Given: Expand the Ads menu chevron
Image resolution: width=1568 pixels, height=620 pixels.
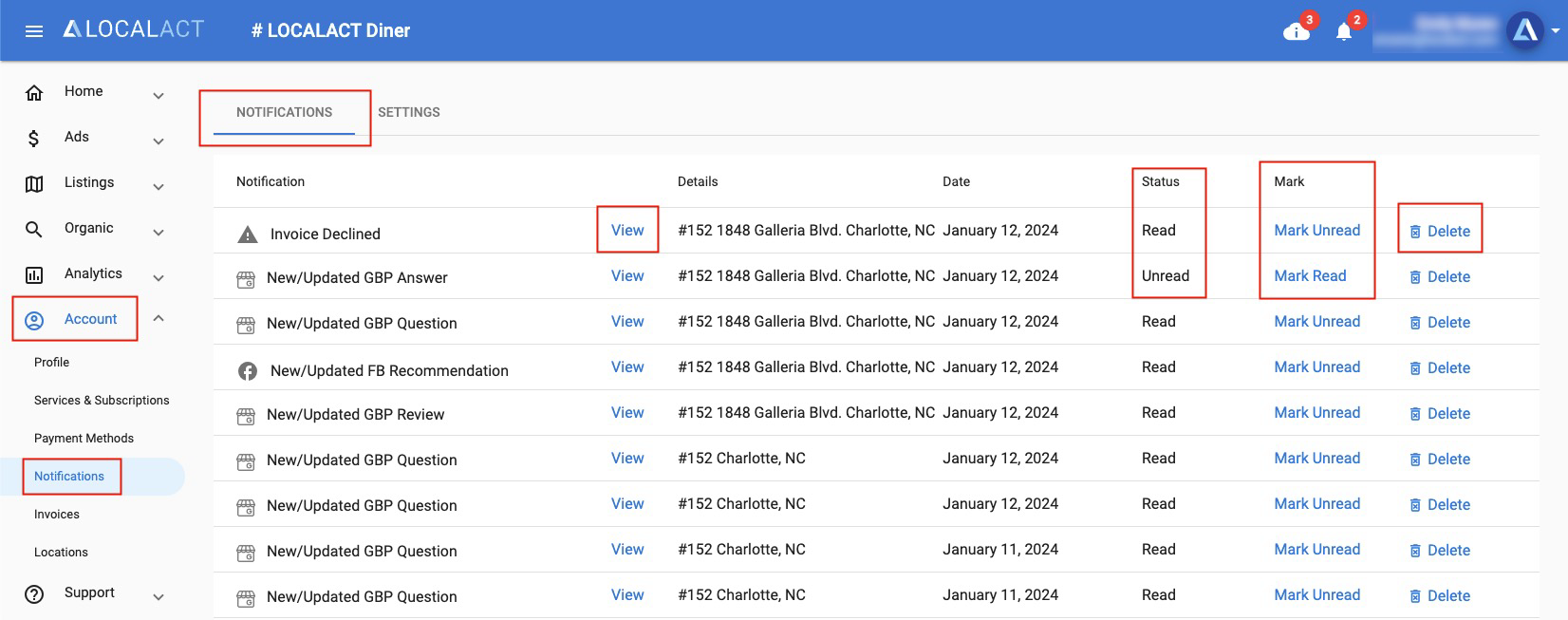Looking at the screenshot, I should (x=159, y=141).
